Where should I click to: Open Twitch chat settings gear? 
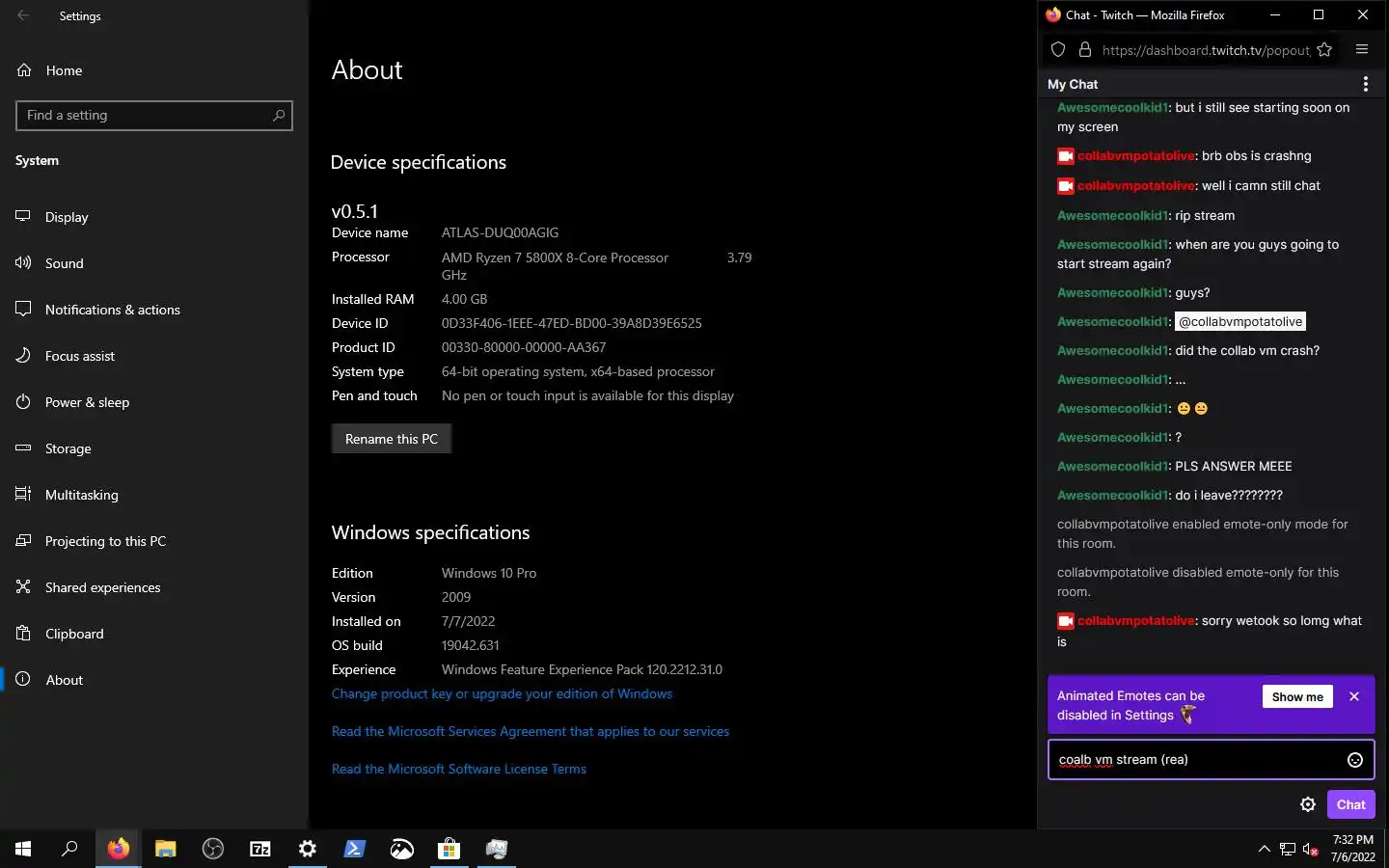click(x=1308, y=804)
